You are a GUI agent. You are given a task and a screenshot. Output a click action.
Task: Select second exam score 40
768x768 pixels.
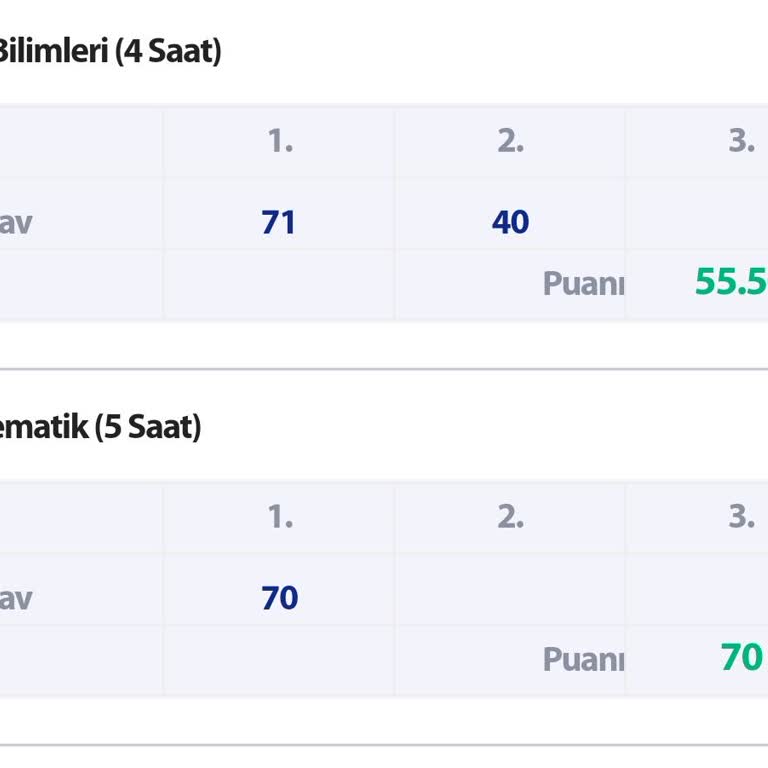(x=510, y=222)
